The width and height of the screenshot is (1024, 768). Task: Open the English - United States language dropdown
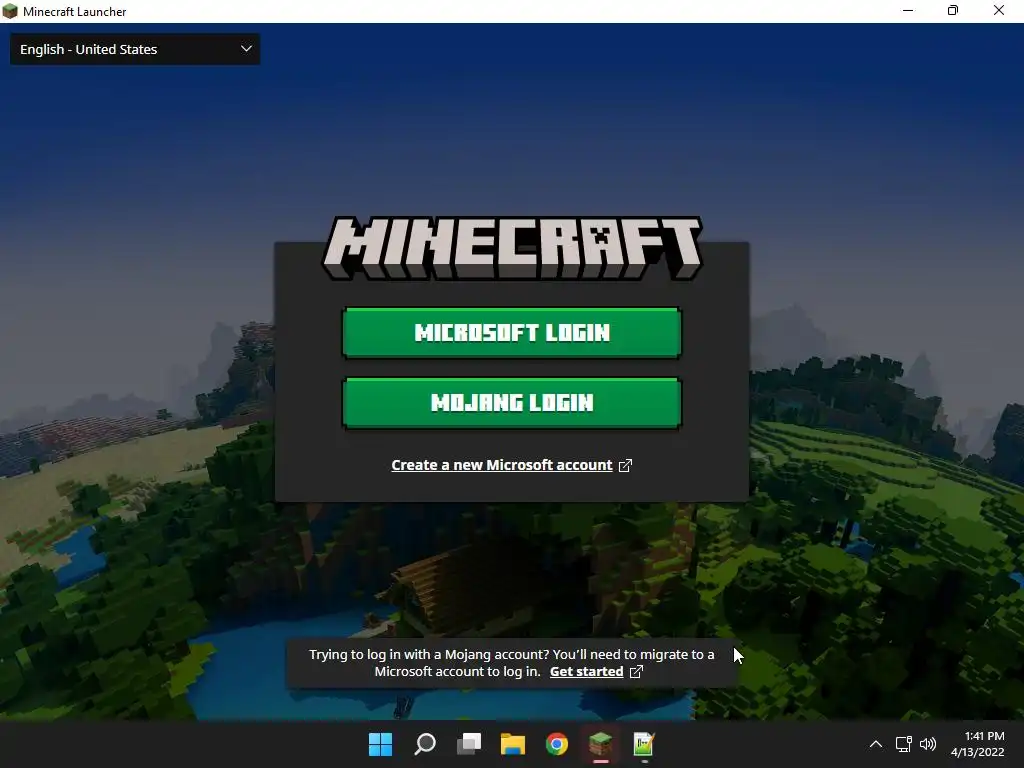pos(135,49)
